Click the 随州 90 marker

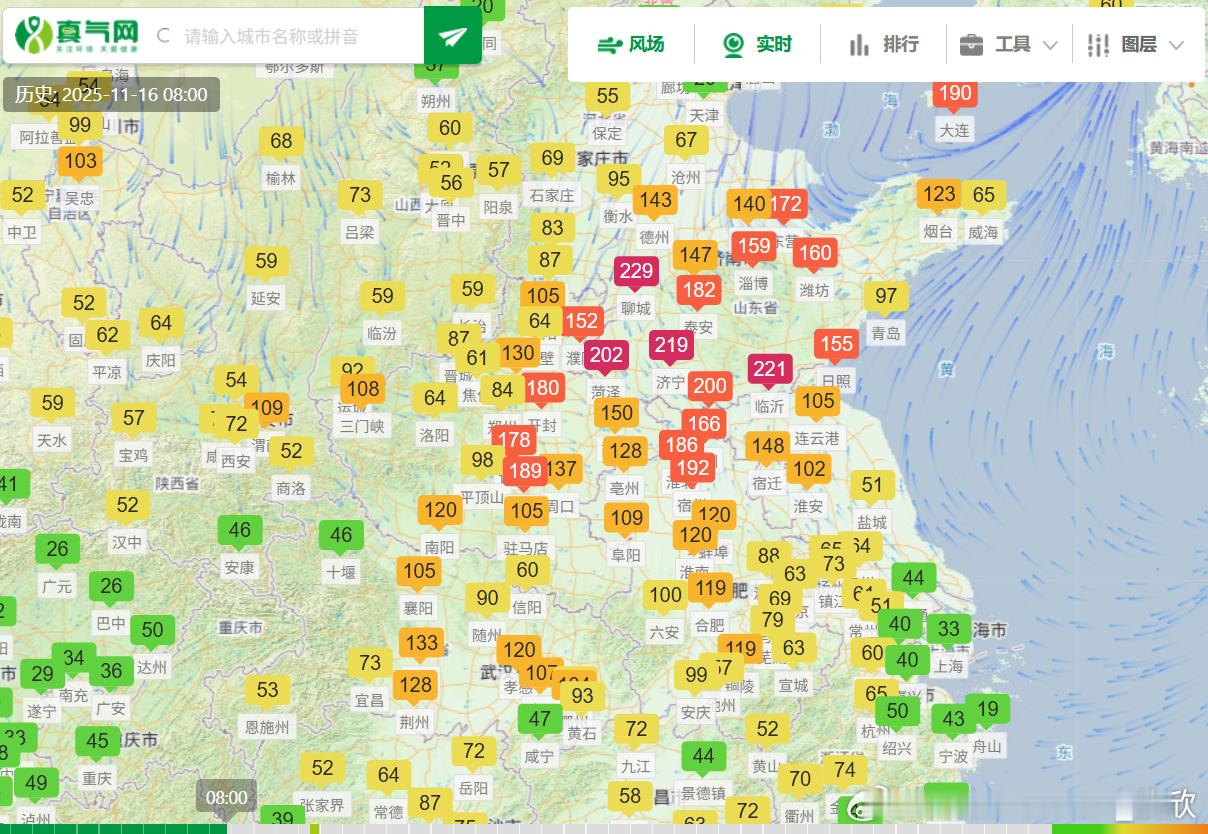point(487,600)
